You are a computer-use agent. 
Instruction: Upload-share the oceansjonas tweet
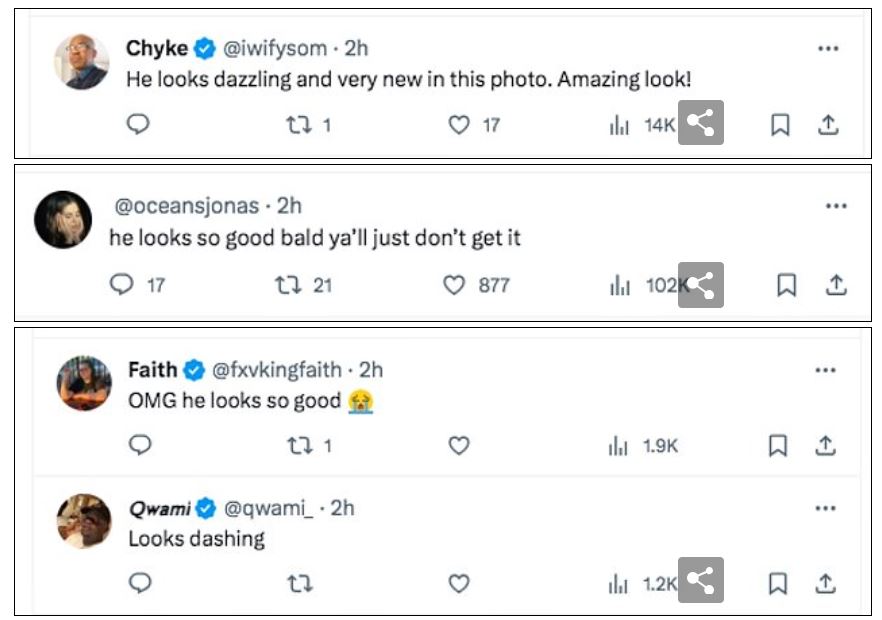pos(836,285)
